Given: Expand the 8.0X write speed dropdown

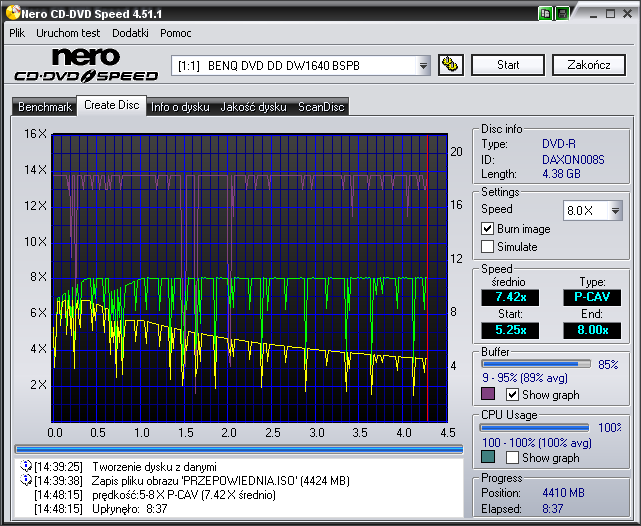Looking at the screenshot, I should [x=615, y=210].
